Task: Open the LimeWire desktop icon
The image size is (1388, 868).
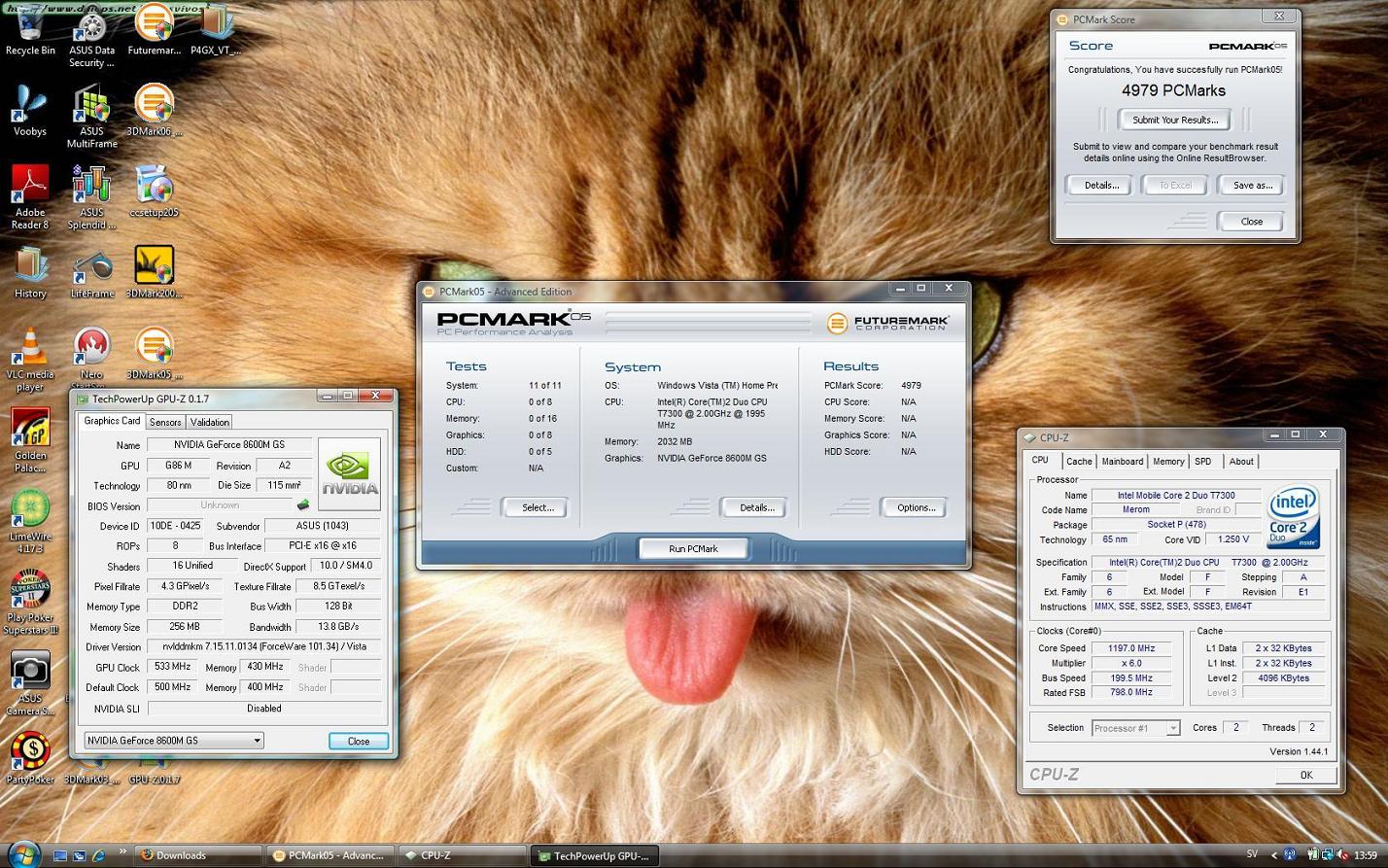Action: tap(30, 522)
